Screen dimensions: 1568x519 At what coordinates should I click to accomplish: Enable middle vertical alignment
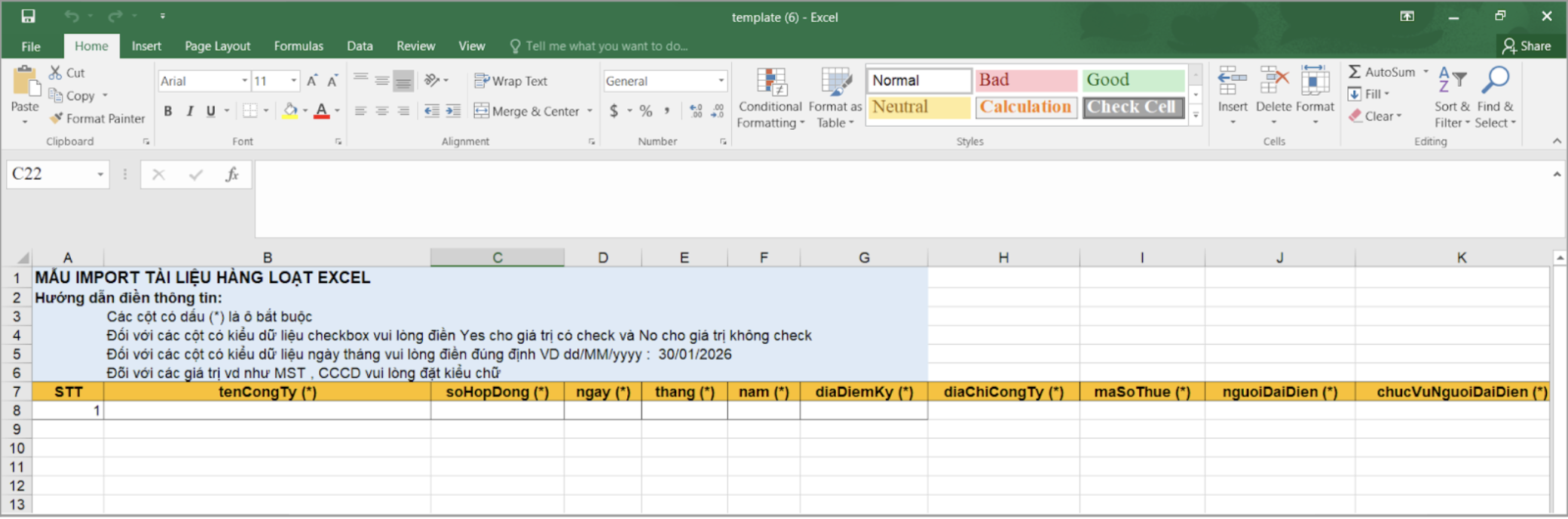pos(382,80)
